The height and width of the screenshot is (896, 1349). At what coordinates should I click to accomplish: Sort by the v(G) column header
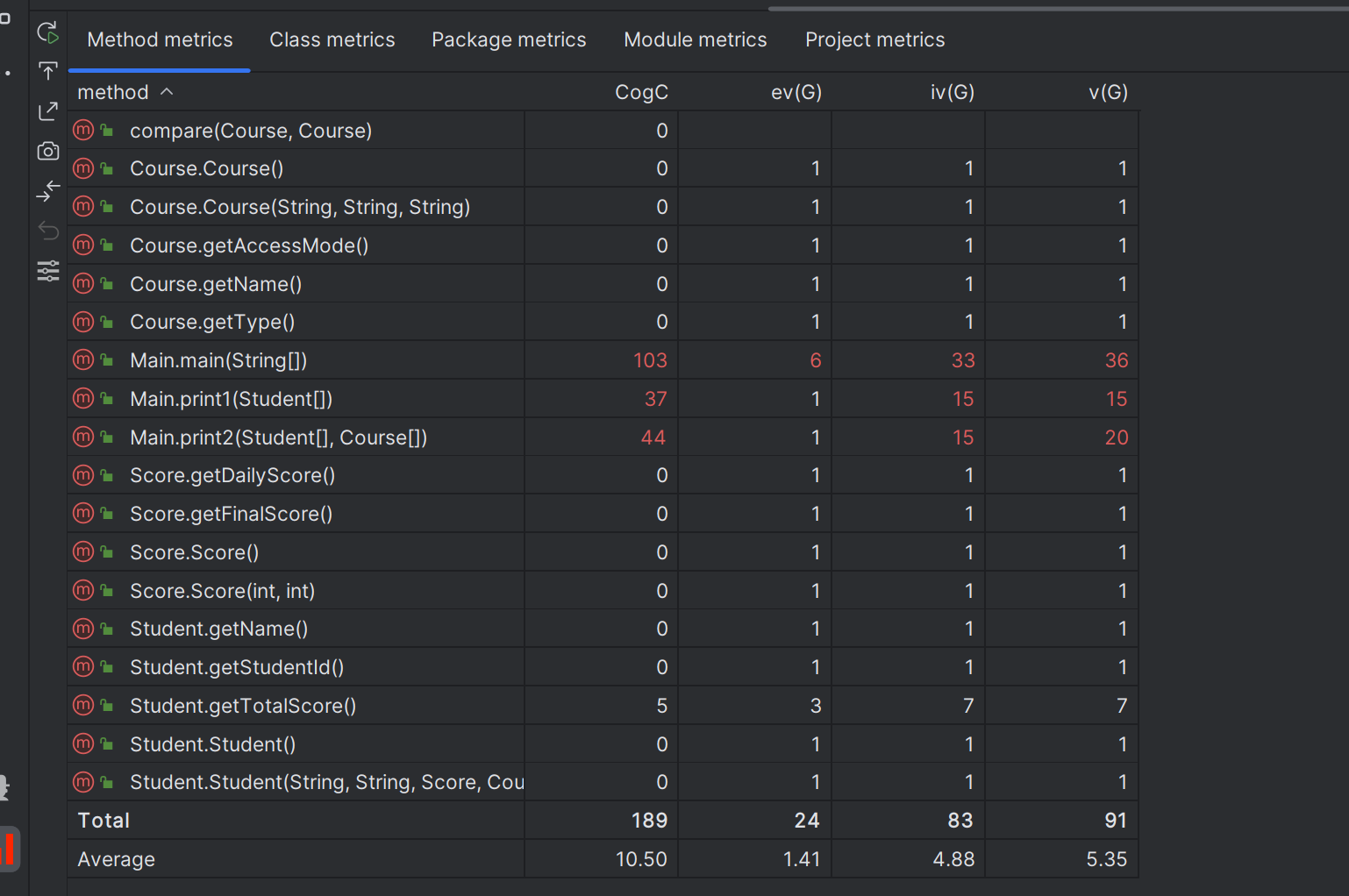pos(1108,92)
